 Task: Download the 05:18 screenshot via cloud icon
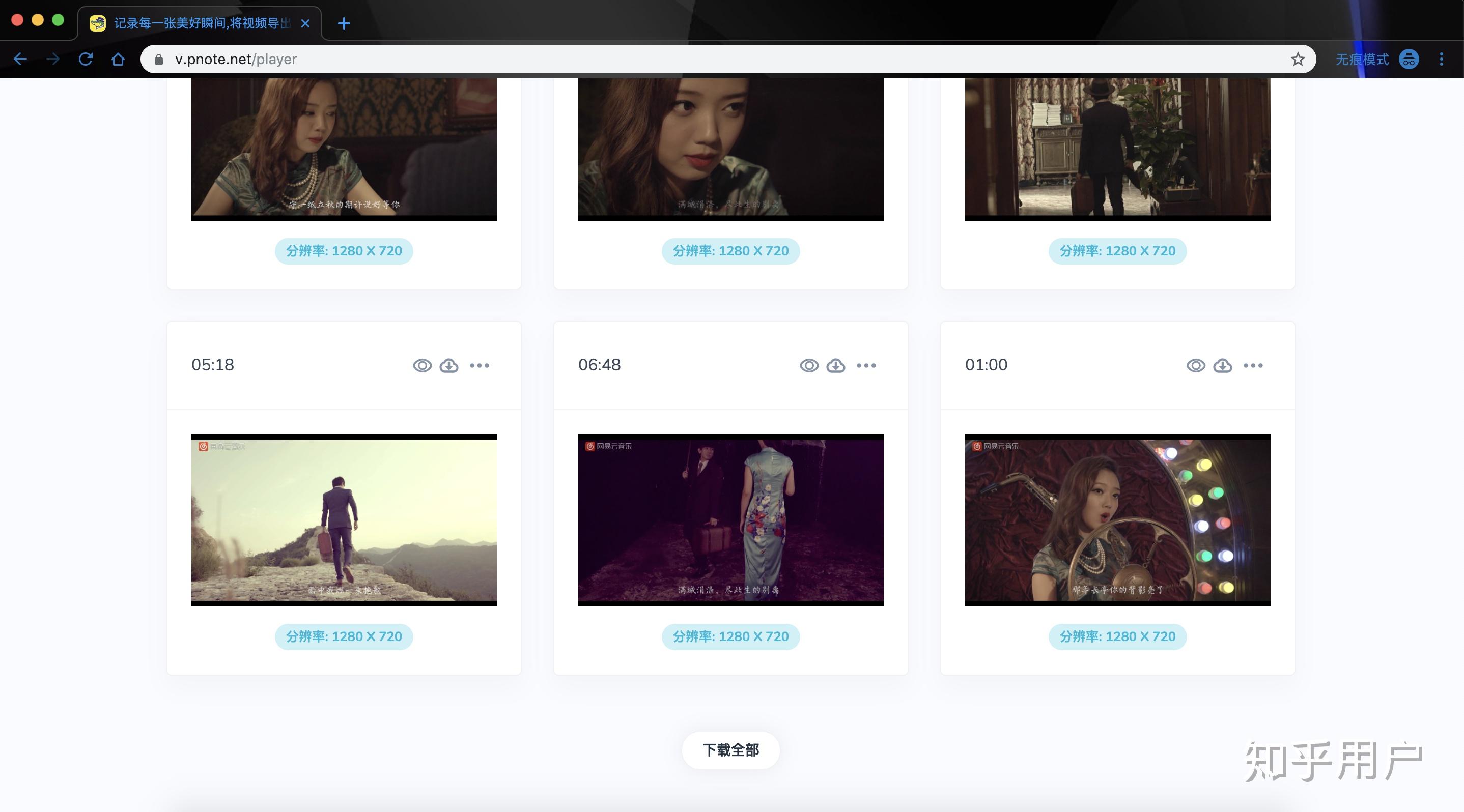(x=449, y=365)
